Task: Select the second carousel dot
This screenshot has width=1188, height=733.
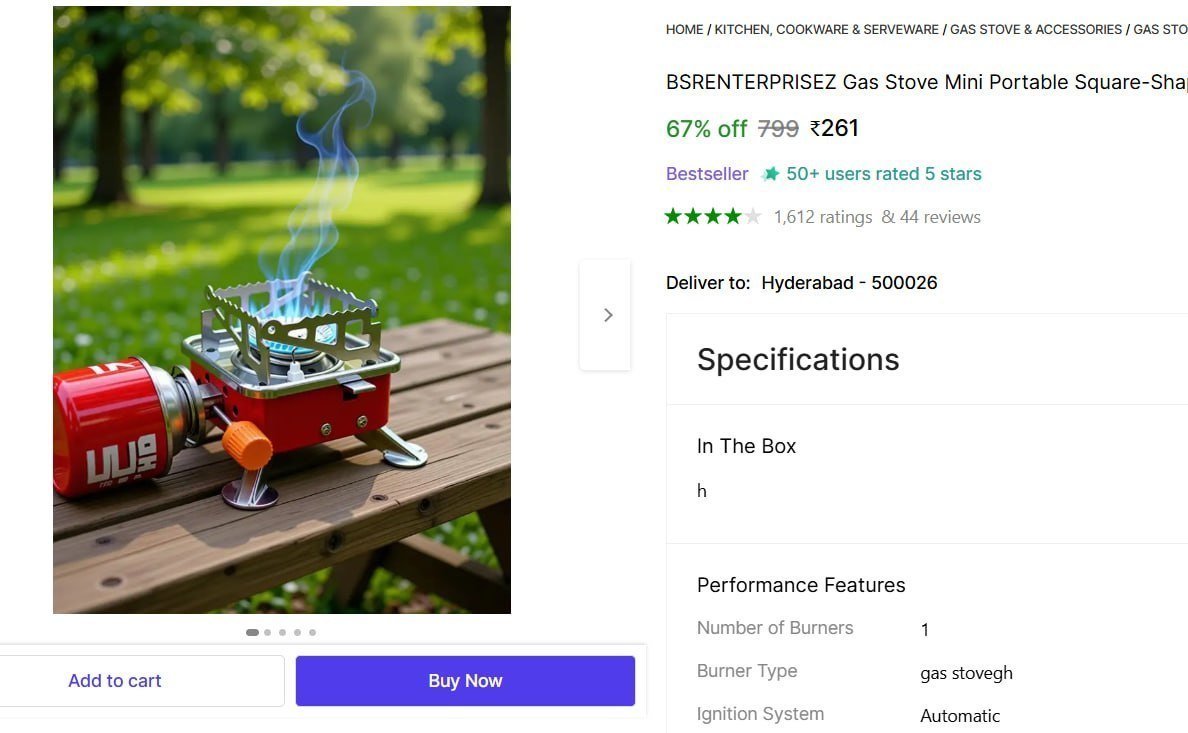Action: 267,632
